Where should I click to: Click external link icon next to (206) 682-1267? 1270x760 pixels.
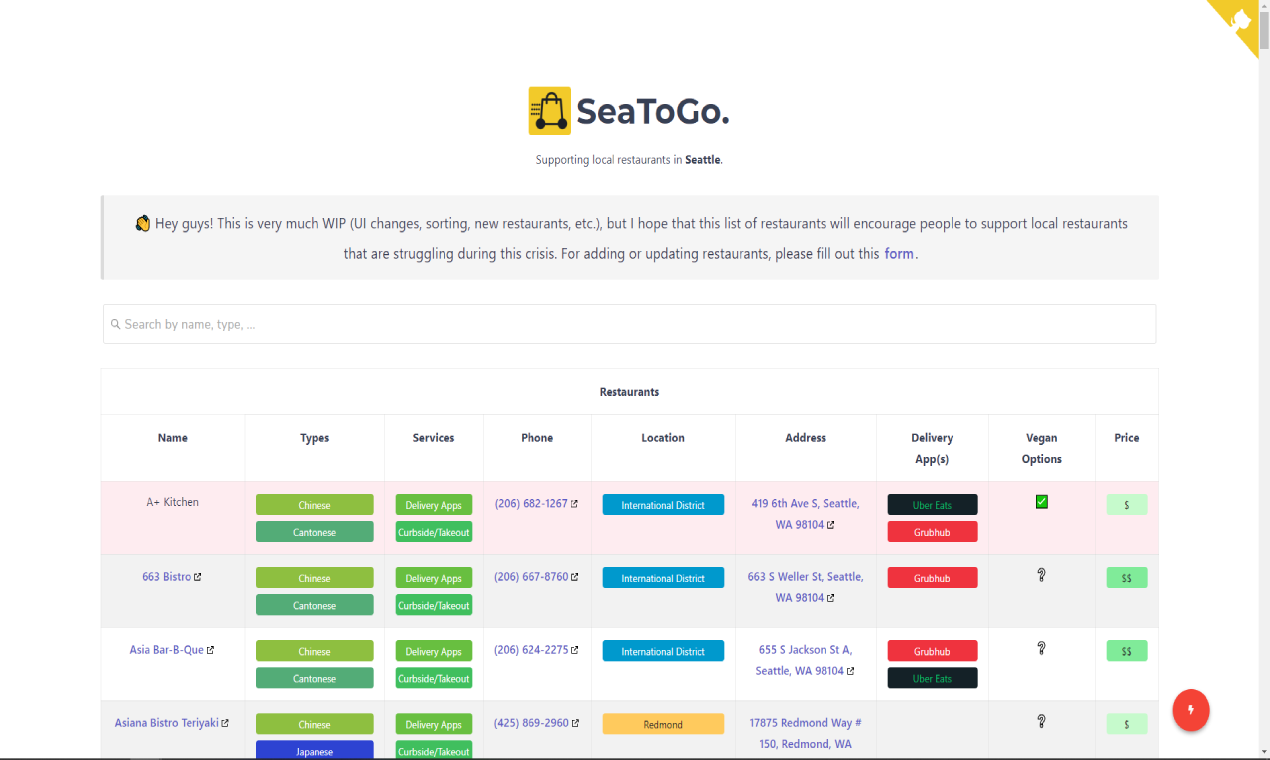coord(575,503)
